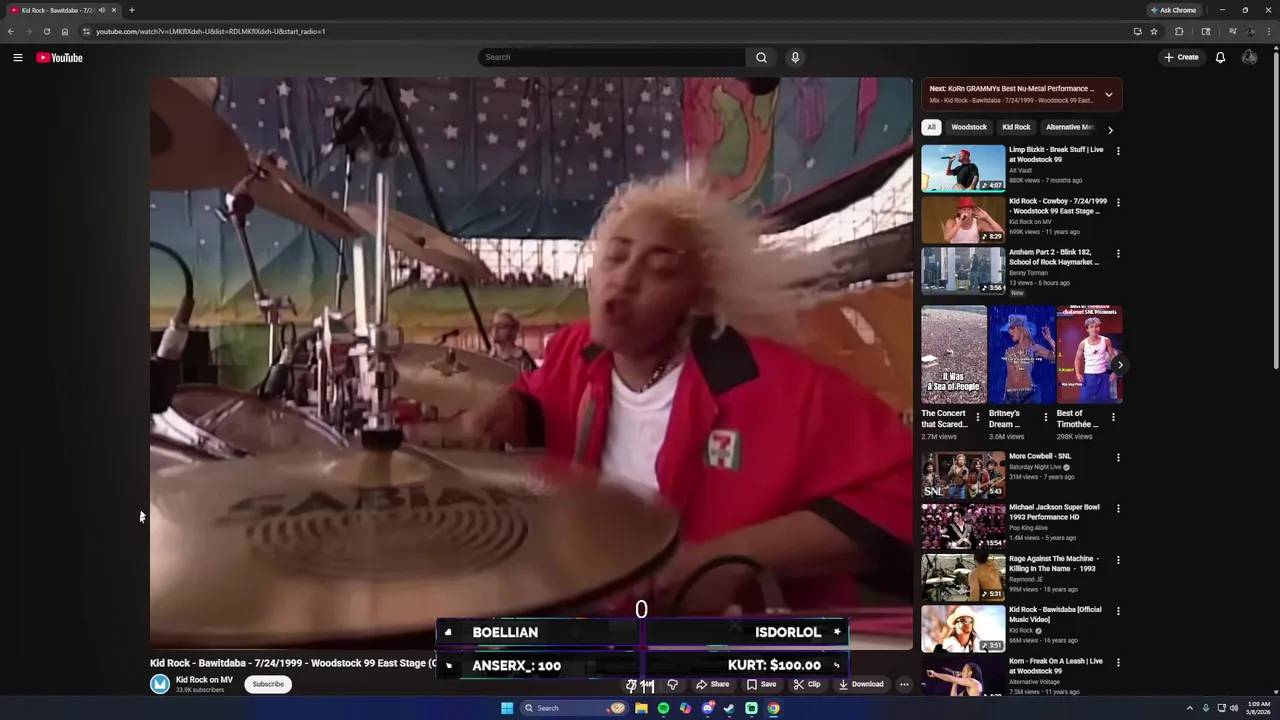Collapse the Next up playlist panel

(x=1108, y=95)
